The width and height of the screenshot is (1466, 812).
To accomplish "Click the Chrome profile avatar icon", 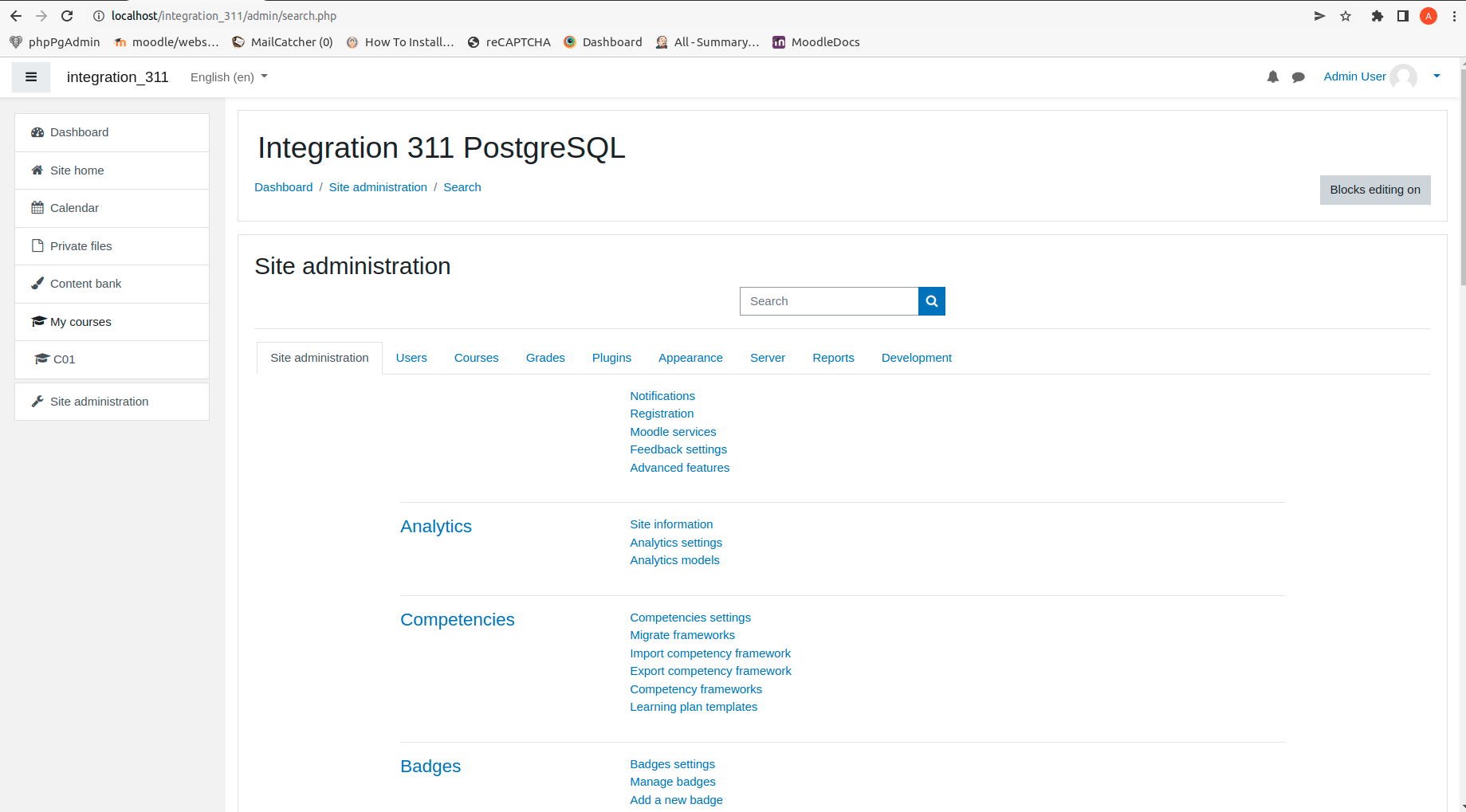I will (x=1429, y=16).
